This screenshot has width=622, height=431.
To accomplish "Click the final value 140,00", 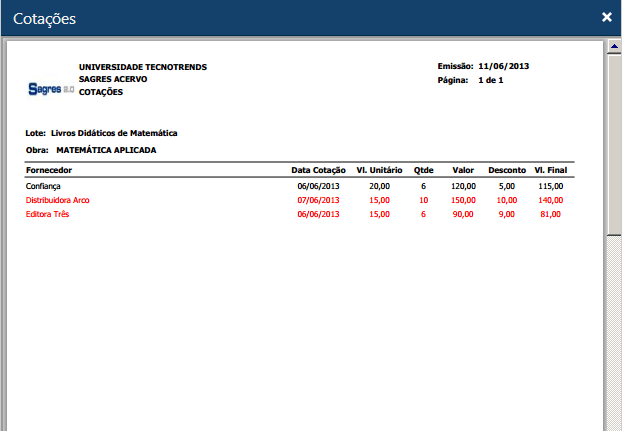I will (x=550, y=200).
